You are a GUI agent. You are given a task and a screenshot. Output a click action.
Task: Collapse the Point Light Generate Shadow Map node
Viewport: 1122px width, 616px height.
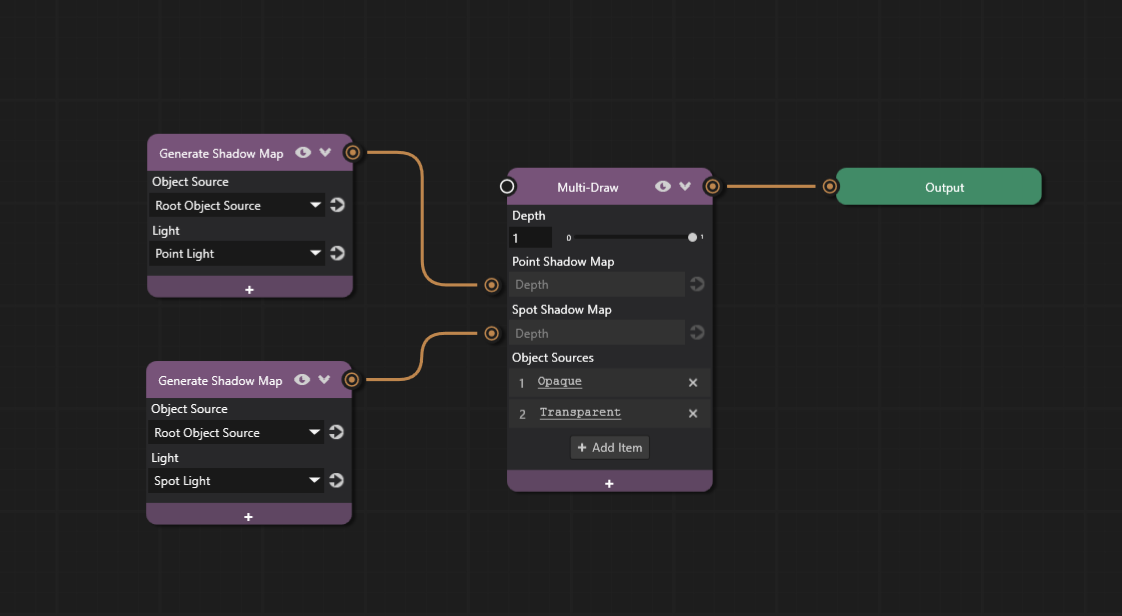[x=326, y=152]
